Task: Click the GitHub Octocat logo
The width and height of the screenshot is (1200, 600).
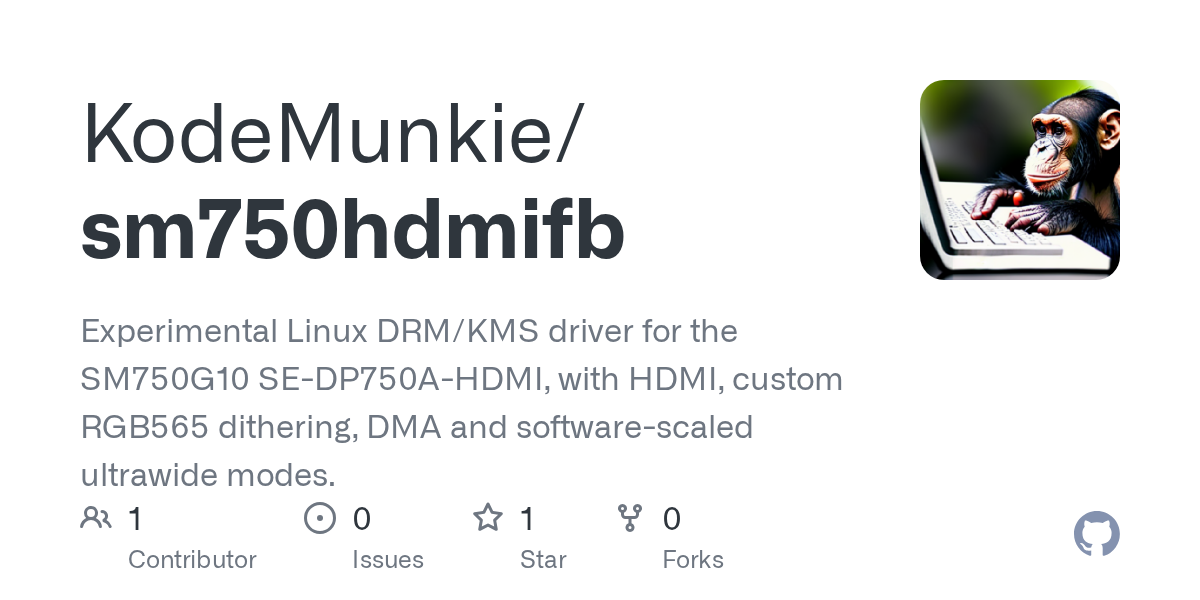Action: coord(1097,534)
